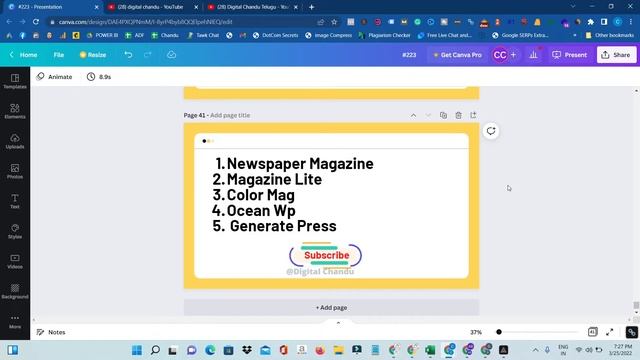Expand the page thumbnails strip chevron
The image size is (640, 360).
coord(338,323)
